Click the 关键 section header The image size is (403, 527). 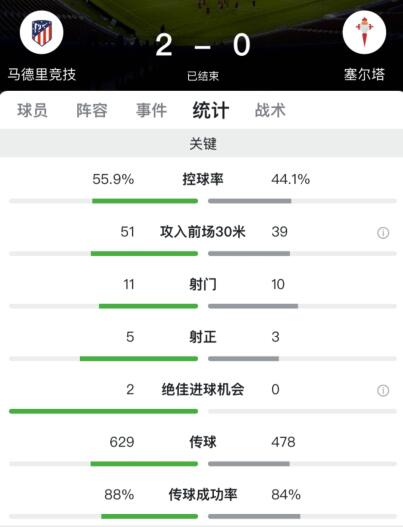coord(202,144)
